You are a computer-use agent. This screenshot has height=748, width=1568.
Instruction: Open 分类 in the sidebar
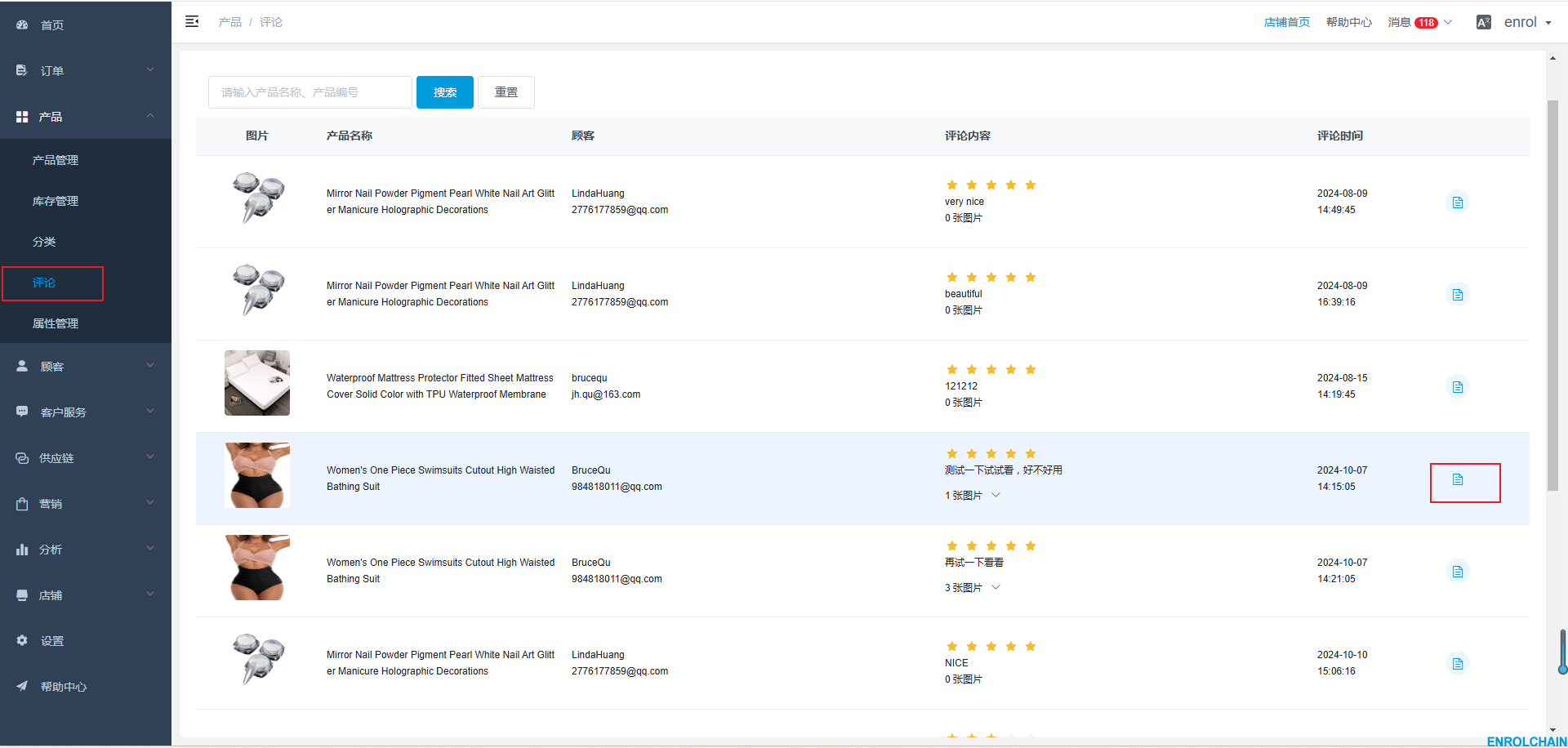44,242
